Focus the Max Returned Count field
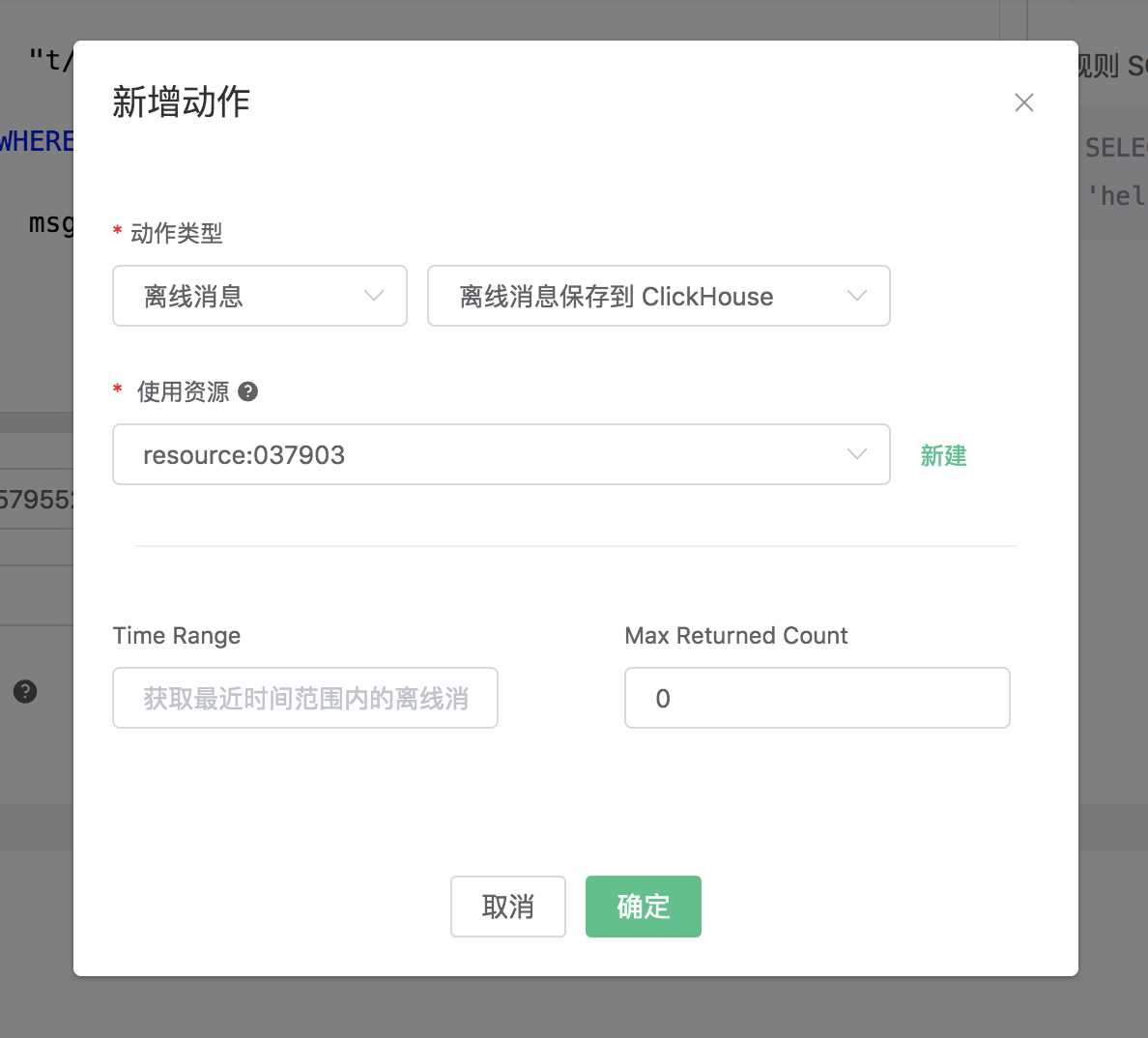Viewport: 1148px width, 1038px height. pos(818,698)
